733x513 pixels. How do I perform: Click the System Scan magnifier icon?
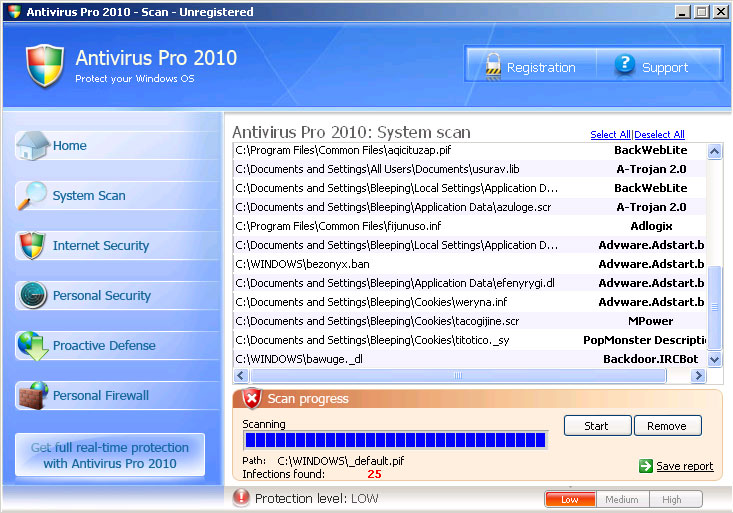click(x=32, y=195)
